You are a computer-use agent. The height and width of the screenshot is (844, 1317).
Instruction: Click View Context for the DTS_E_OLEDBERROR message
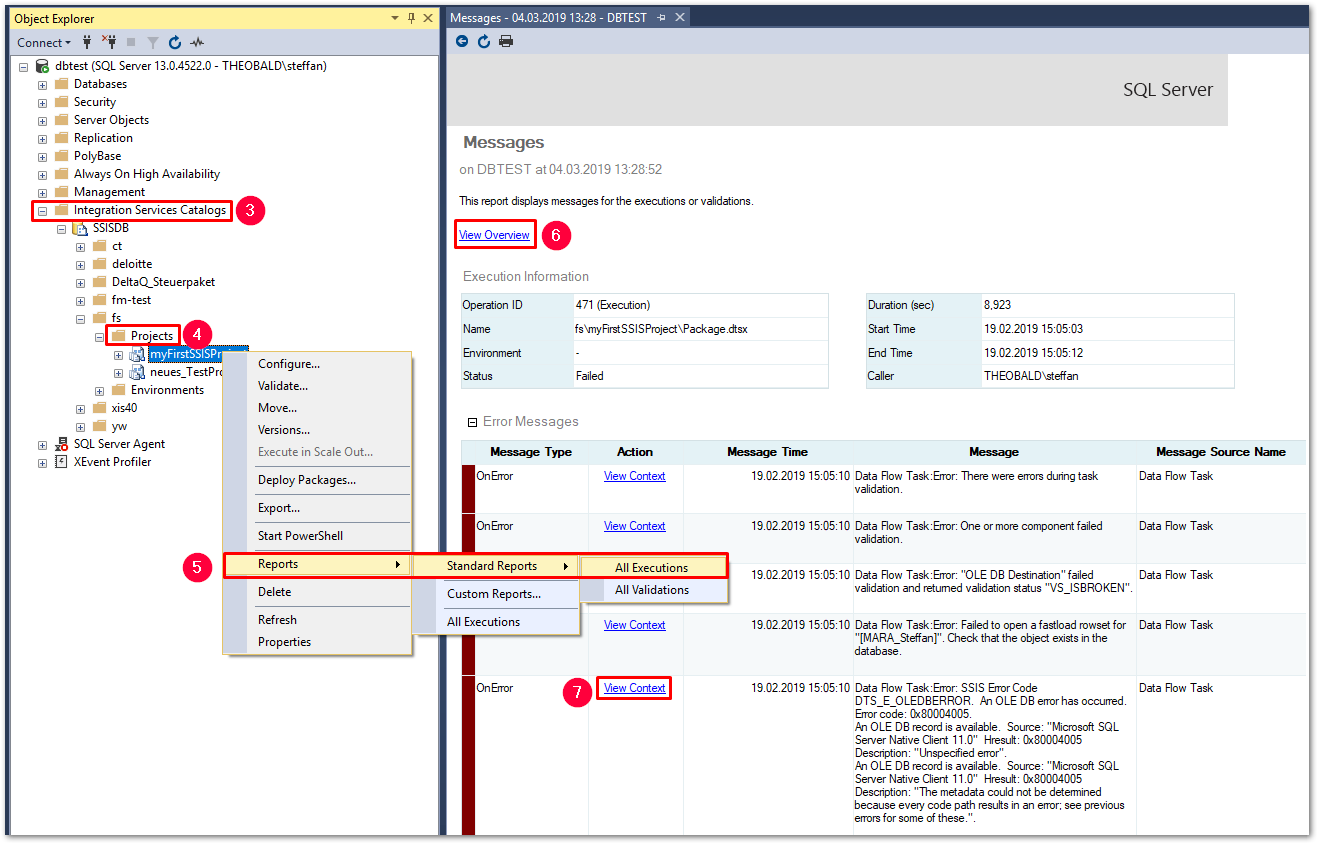tap(634, 688)
